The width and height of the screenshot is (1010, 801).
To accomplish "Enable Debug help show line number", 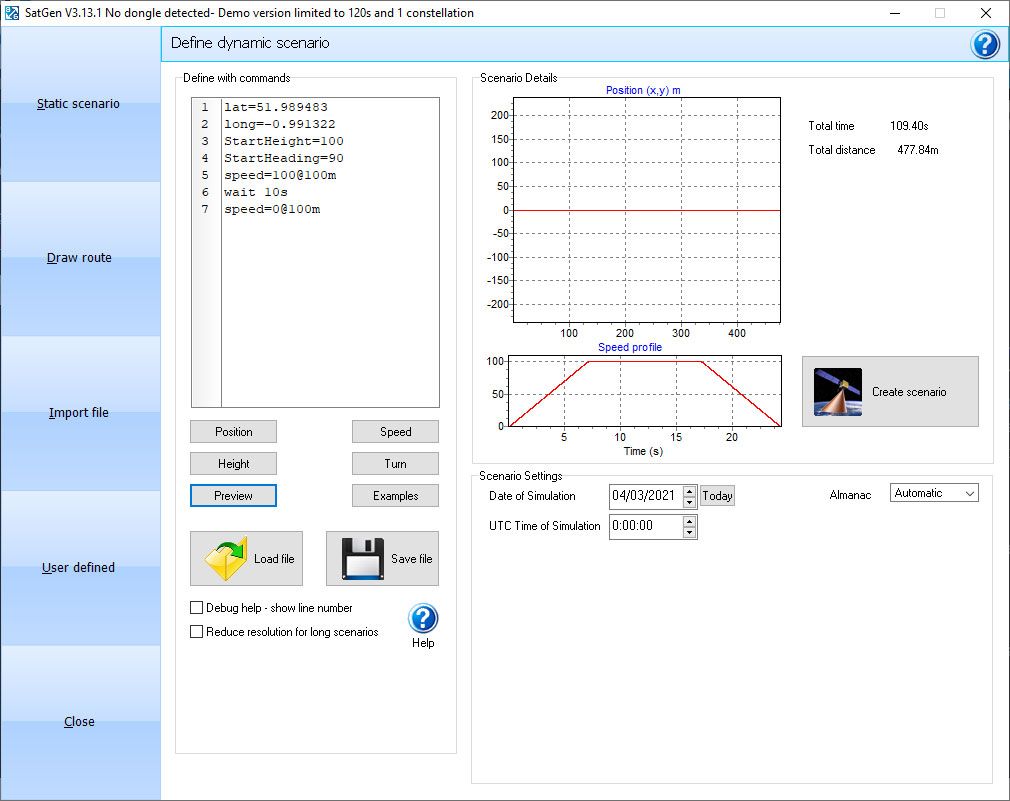I will tap(196, 607).
